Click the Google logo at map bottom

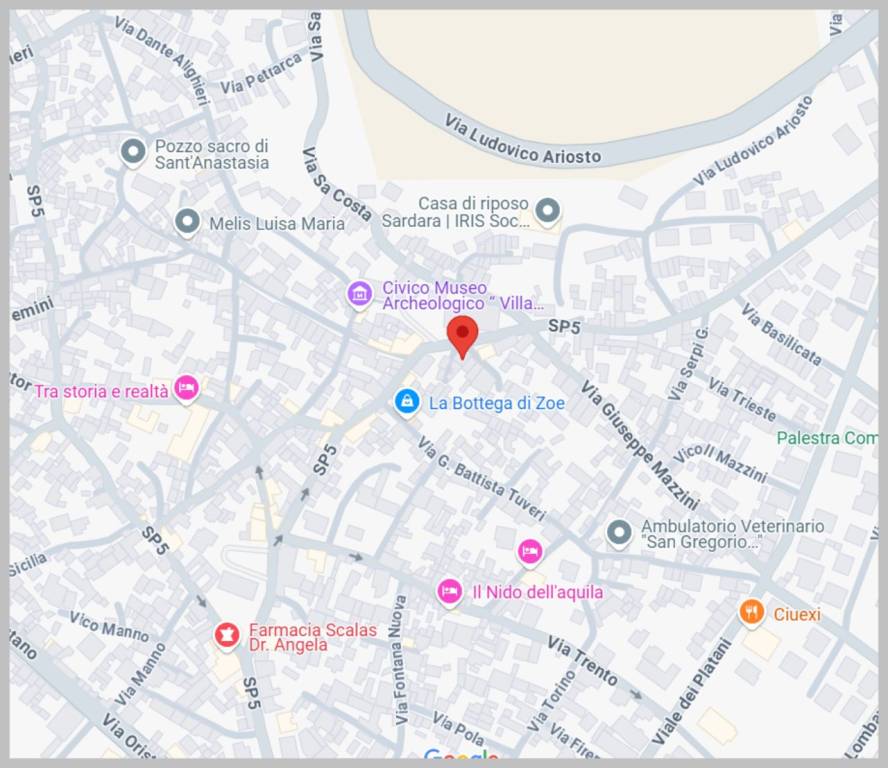(x=461, y=754)
